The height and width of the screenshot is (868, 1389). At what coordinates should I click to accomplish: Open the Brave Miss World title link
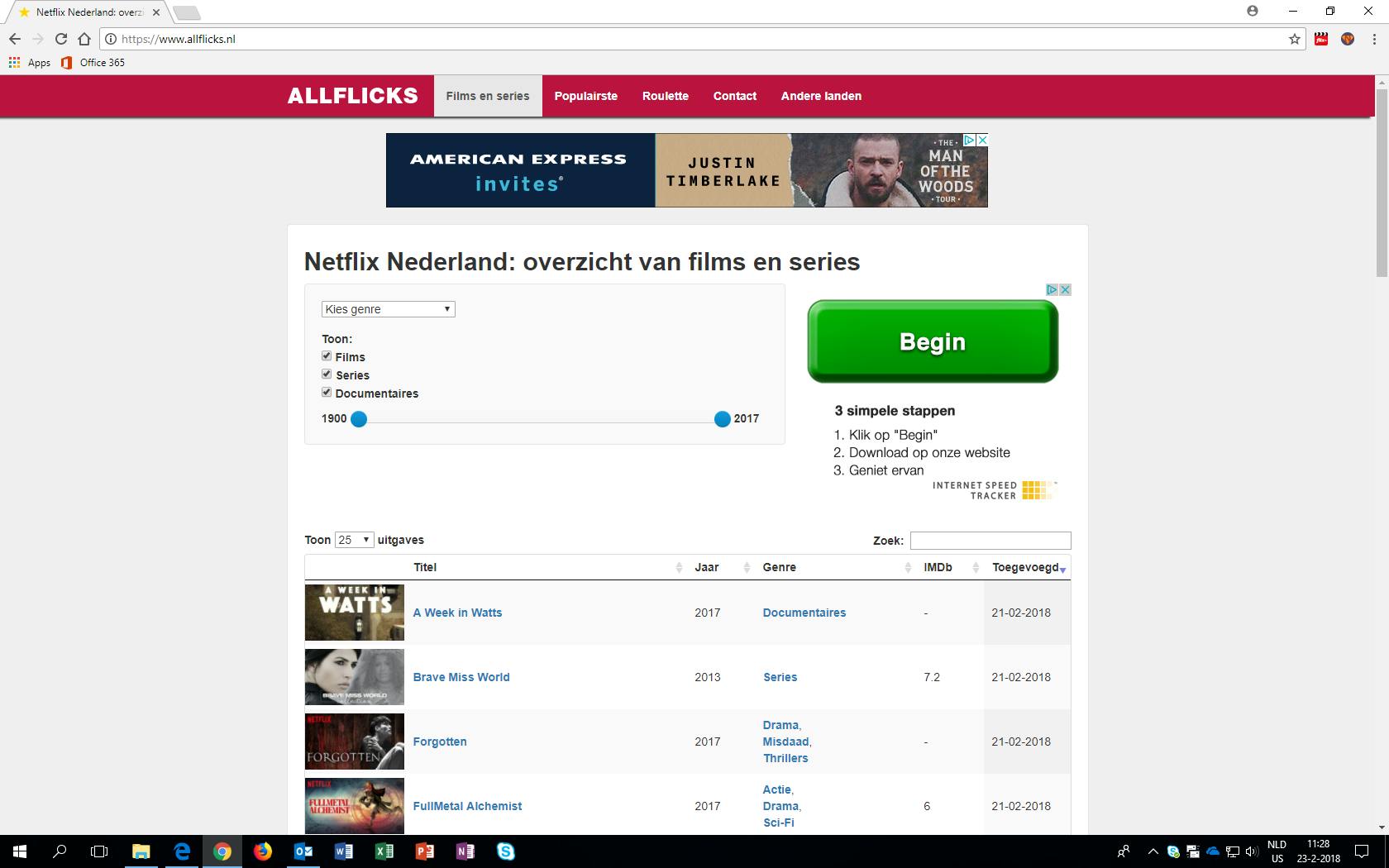tap(461, 677)
